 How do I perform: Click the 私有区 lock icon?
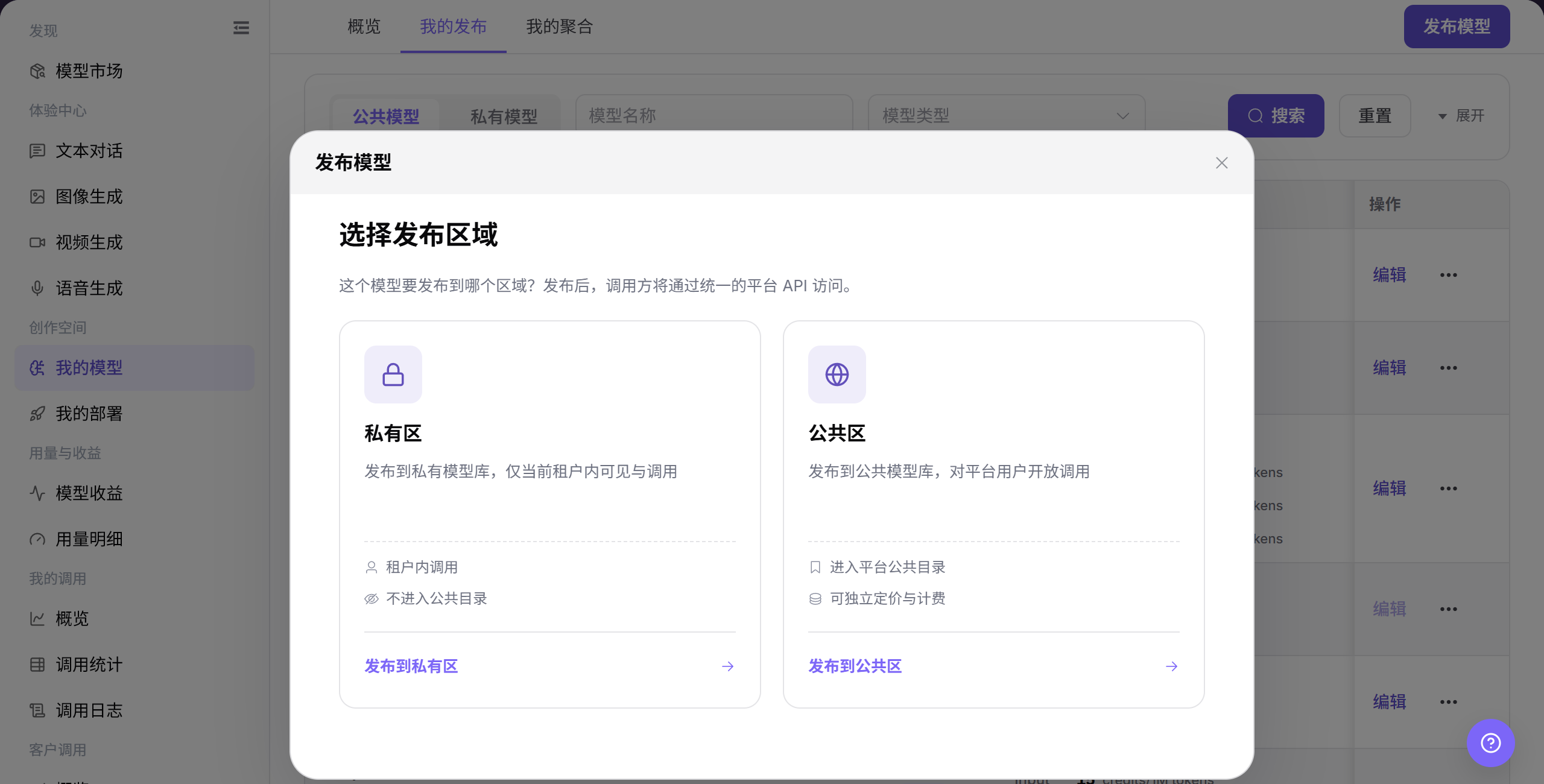tap(393, 375)
